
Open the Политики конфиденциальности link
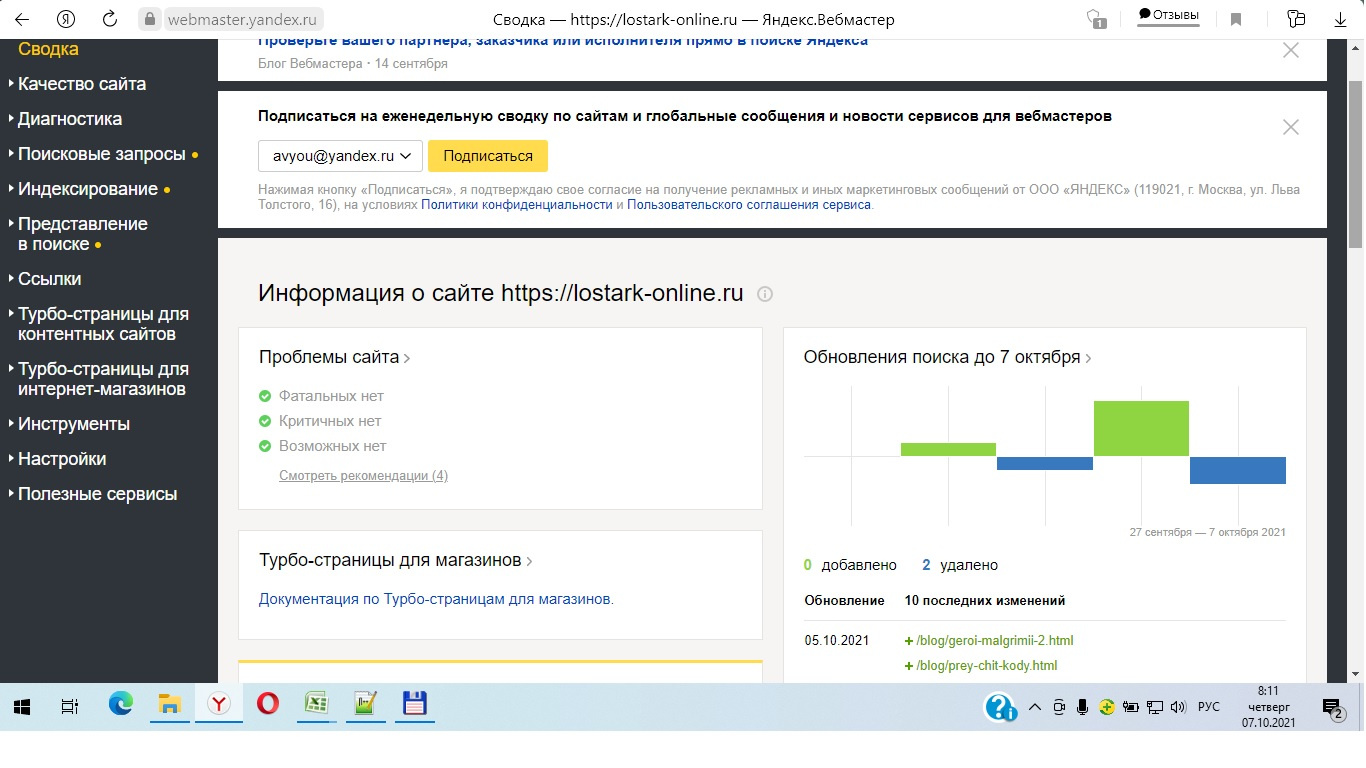pyautogui.click(x=517, y=205)
